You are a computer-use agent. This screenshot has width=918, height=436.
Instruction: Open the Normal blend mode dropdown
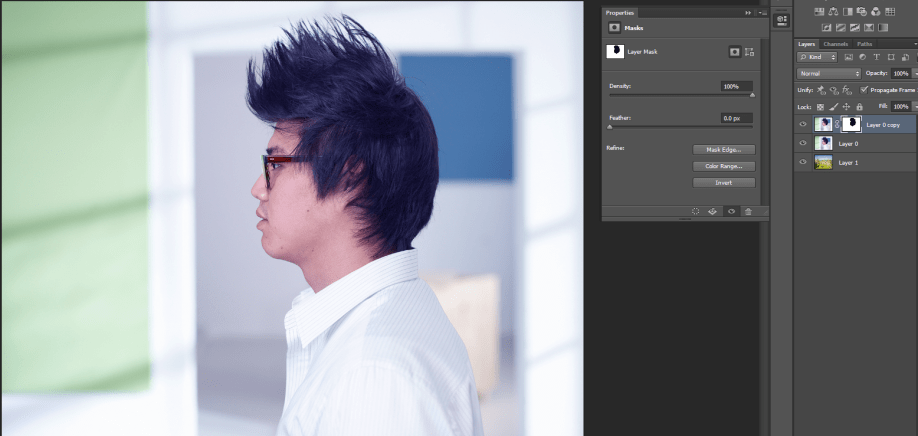point(829,74)
